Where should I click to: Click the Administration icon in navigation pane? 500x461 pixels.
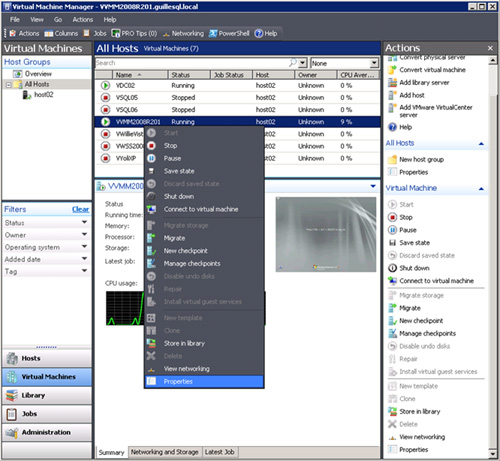click(12, 432)
